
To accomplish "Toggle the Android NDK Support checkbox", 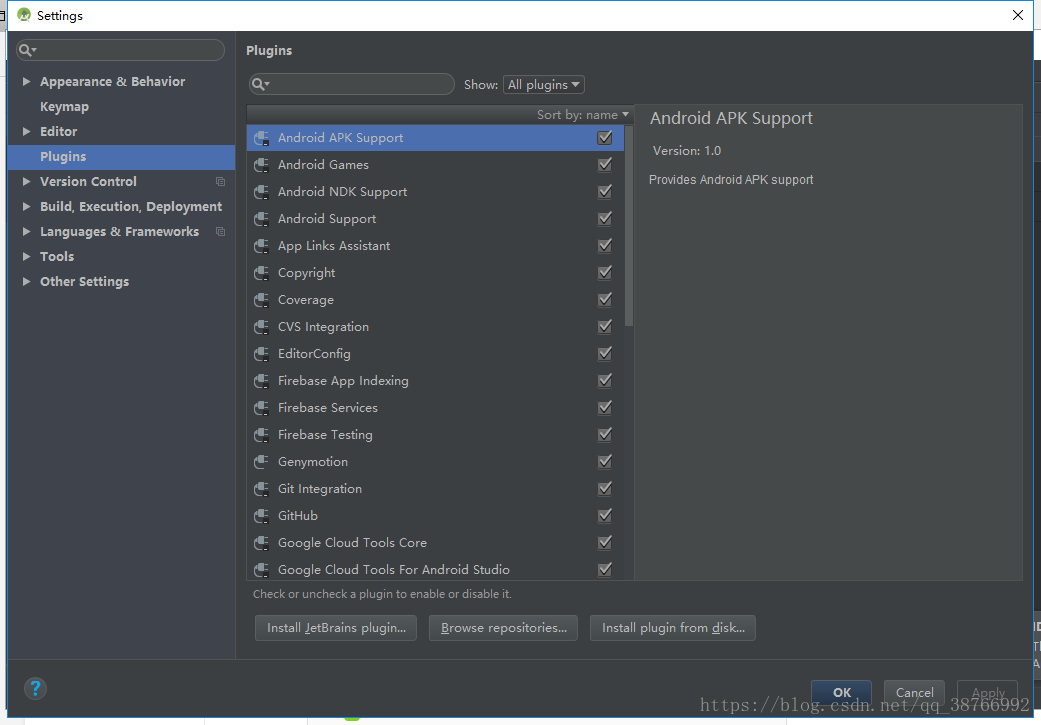I will point(605,191).
